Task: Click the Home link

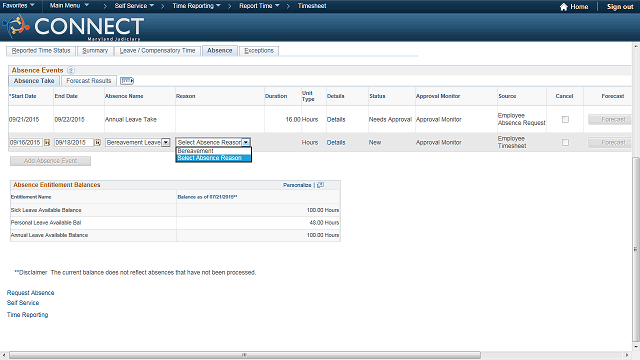Action: click(579, 7)
